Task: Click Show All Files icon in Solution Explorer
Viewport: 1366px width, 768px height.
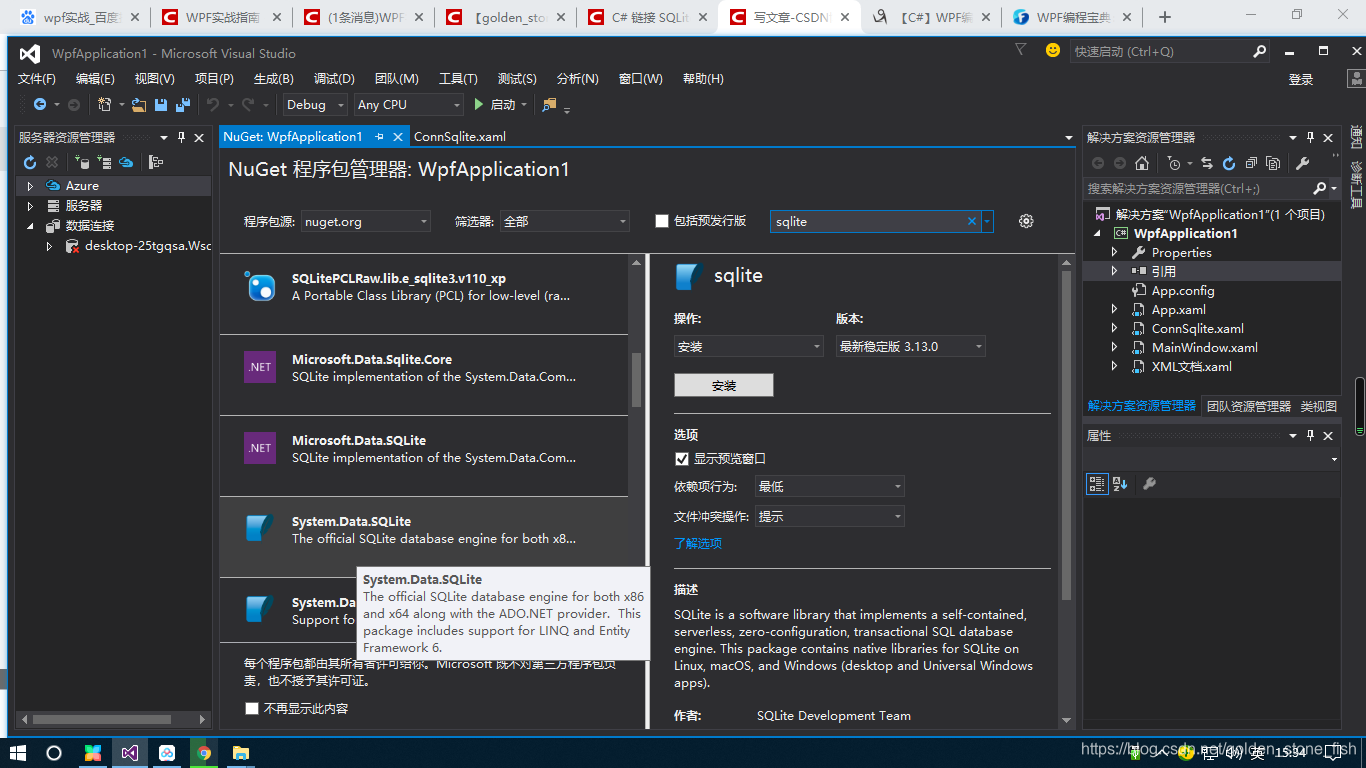Action: click(1272, 163)
